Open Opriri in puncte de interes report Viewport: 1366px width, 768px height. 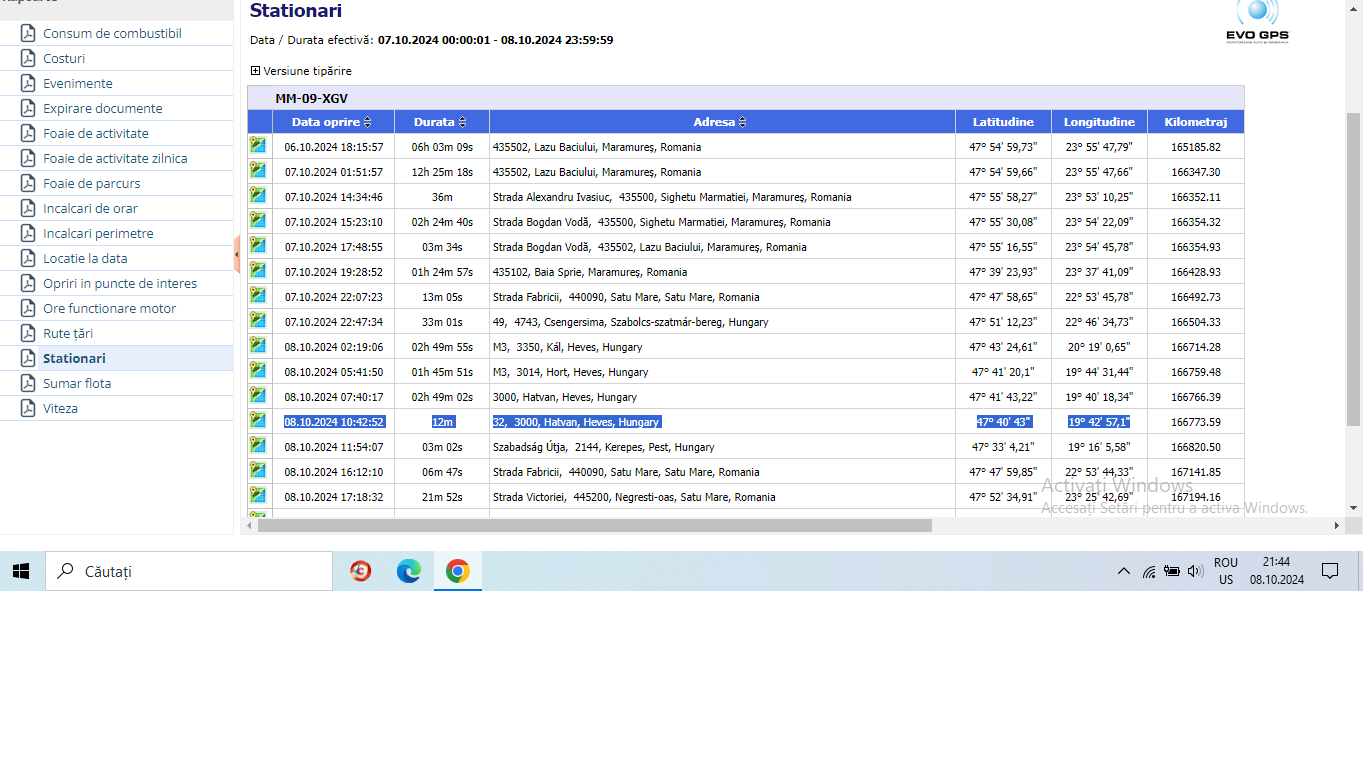(x=120, y=283)
